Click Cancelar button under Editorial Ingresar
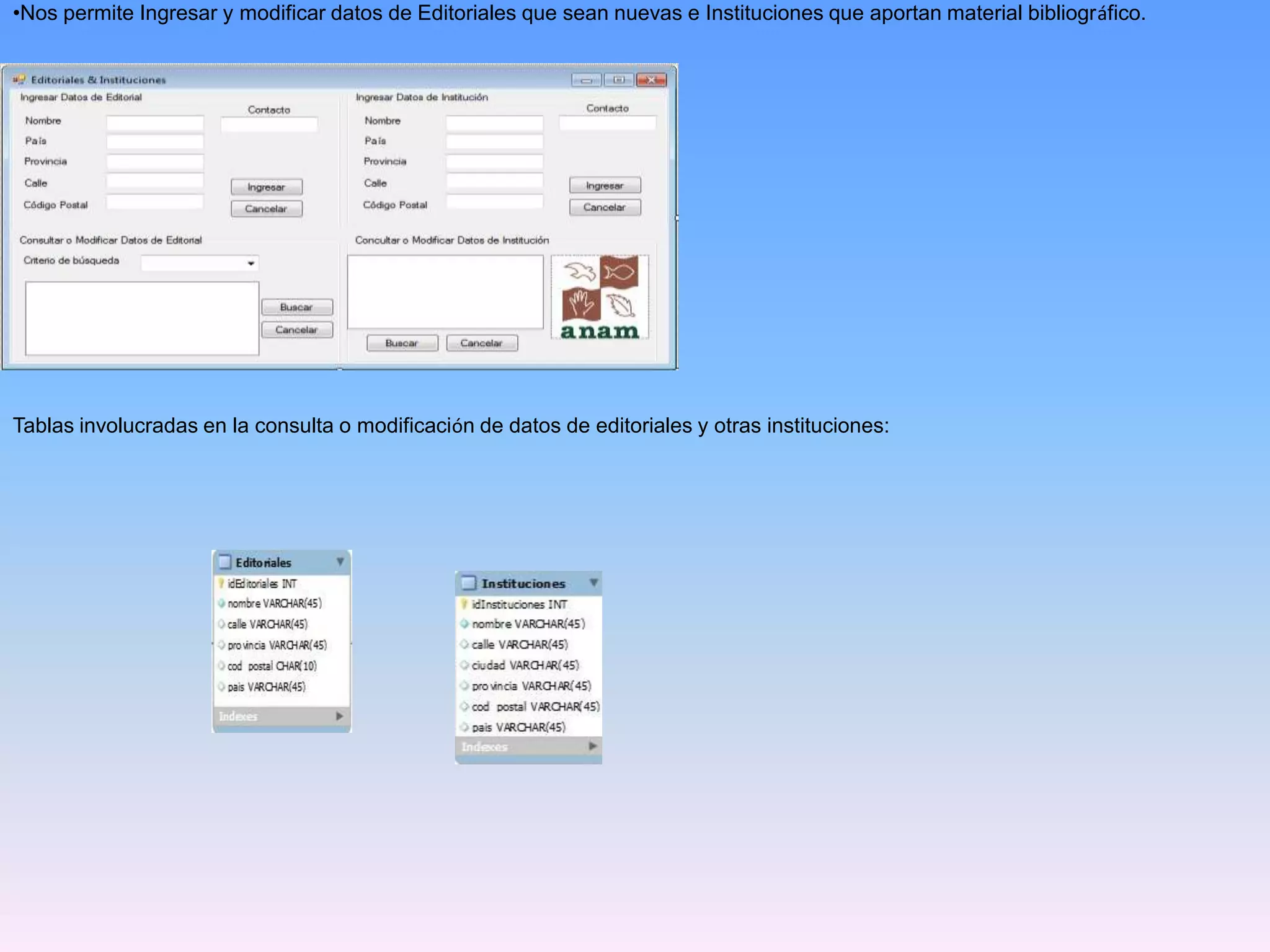The image size is (1270, 952). [x=267, y=208]
